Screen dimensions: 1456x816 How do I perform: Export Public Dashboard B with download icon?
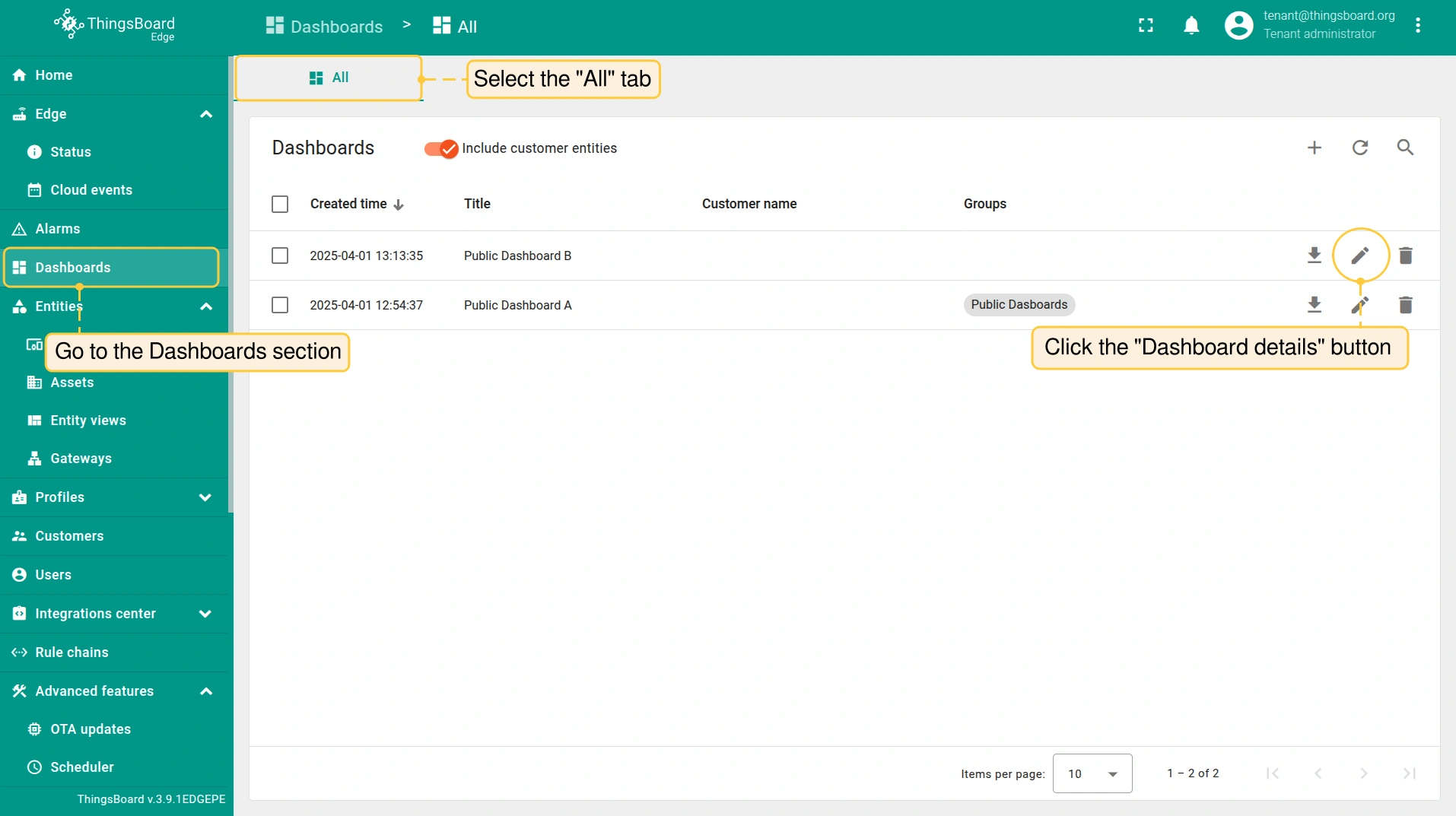[1314, 256]
